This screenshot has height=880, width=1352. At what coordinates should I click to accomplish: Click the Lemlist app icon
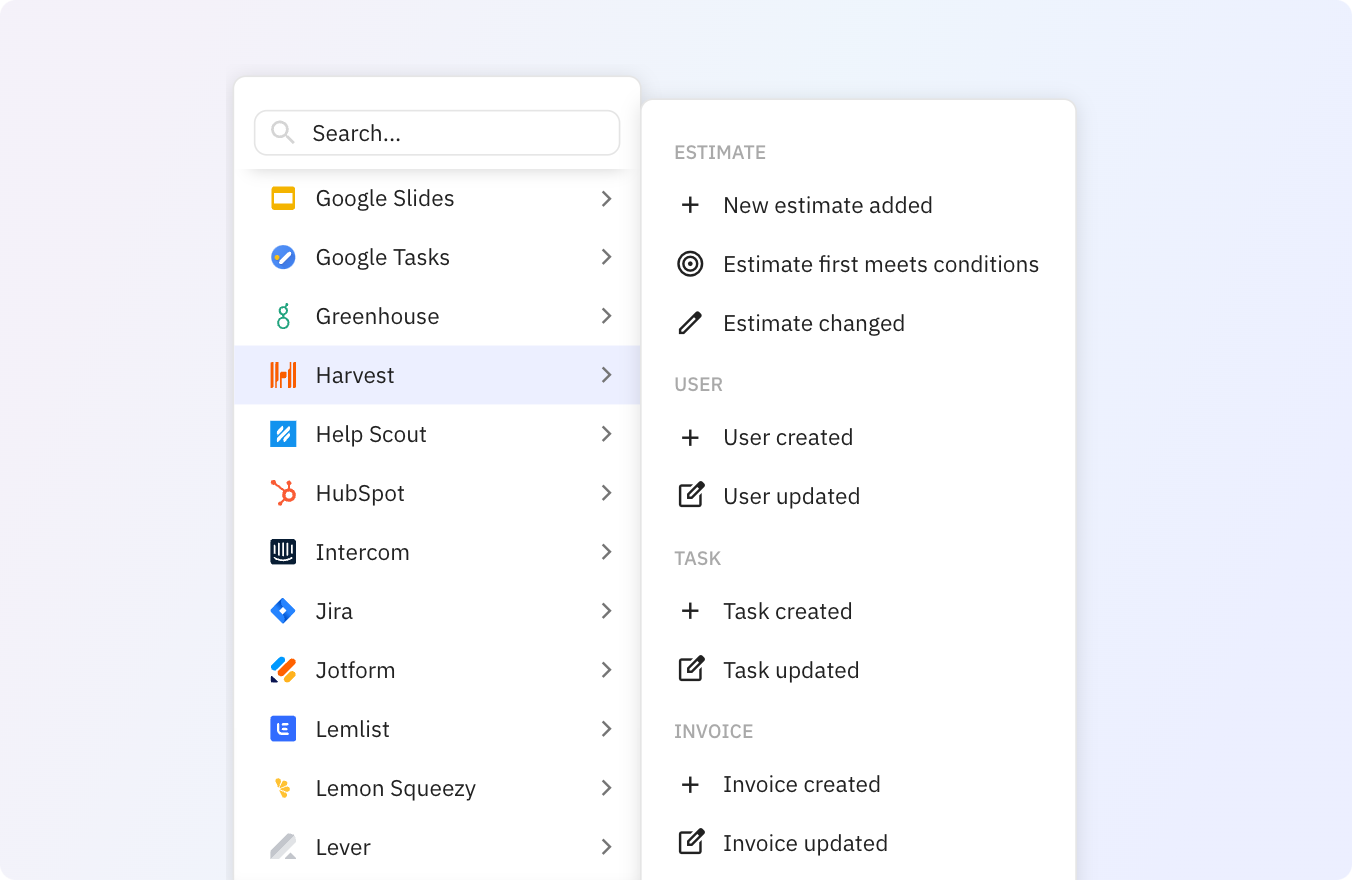tap(283, 729)
